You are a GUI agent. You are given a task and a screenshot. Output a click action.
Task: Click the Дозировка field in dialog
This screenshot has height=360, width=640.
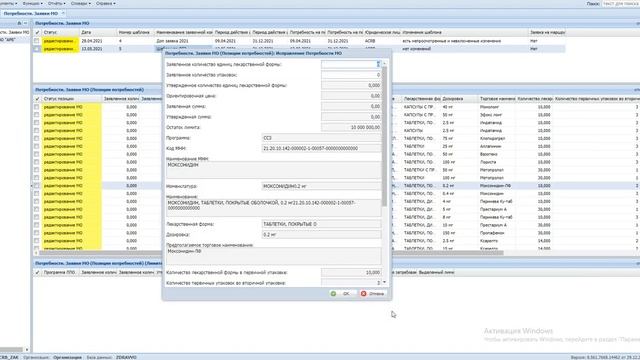click(x=321, y=235)
